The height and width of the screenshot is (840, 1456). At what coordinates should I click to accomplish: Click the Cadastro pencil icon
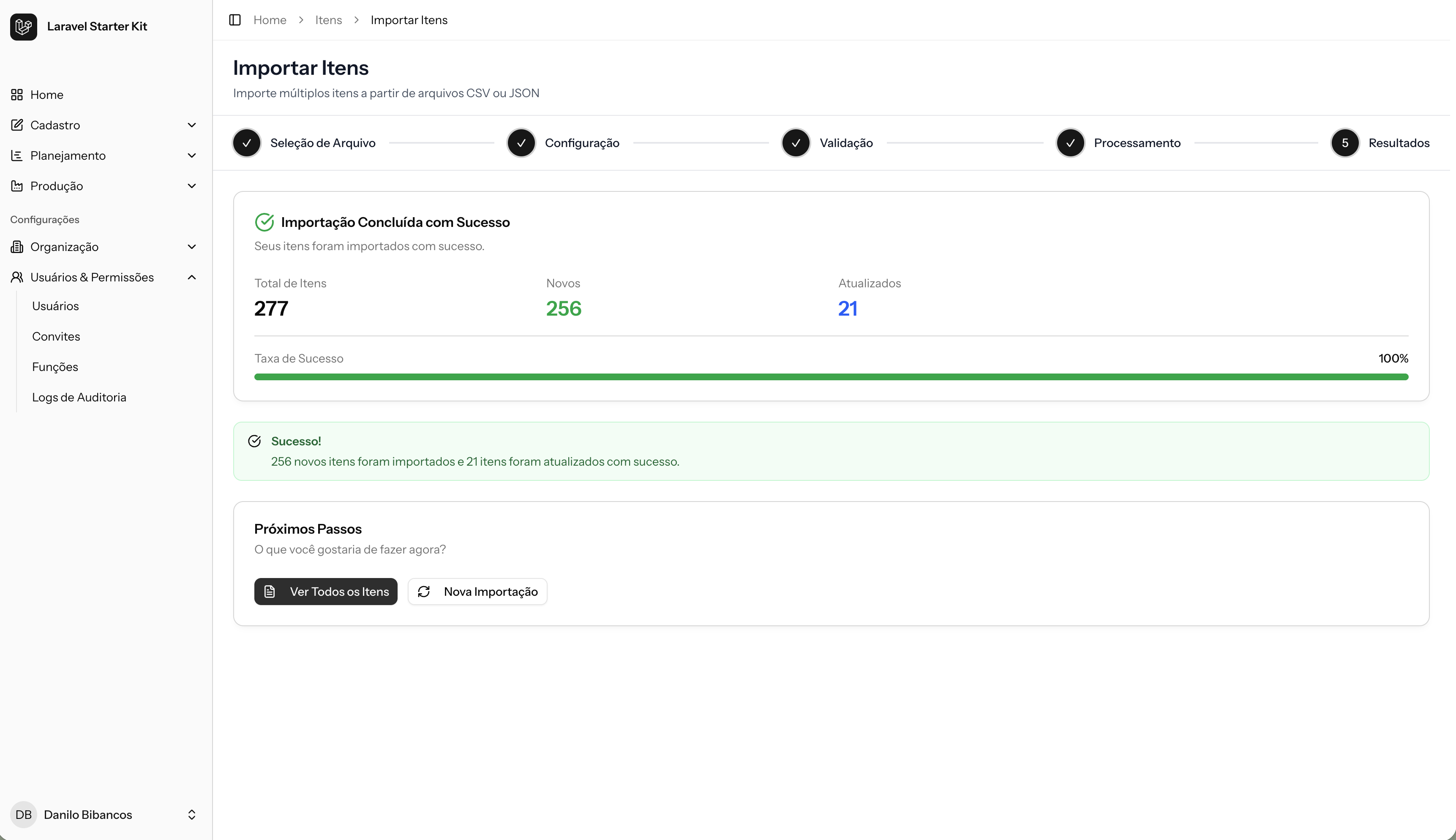[x=17, y=125]
